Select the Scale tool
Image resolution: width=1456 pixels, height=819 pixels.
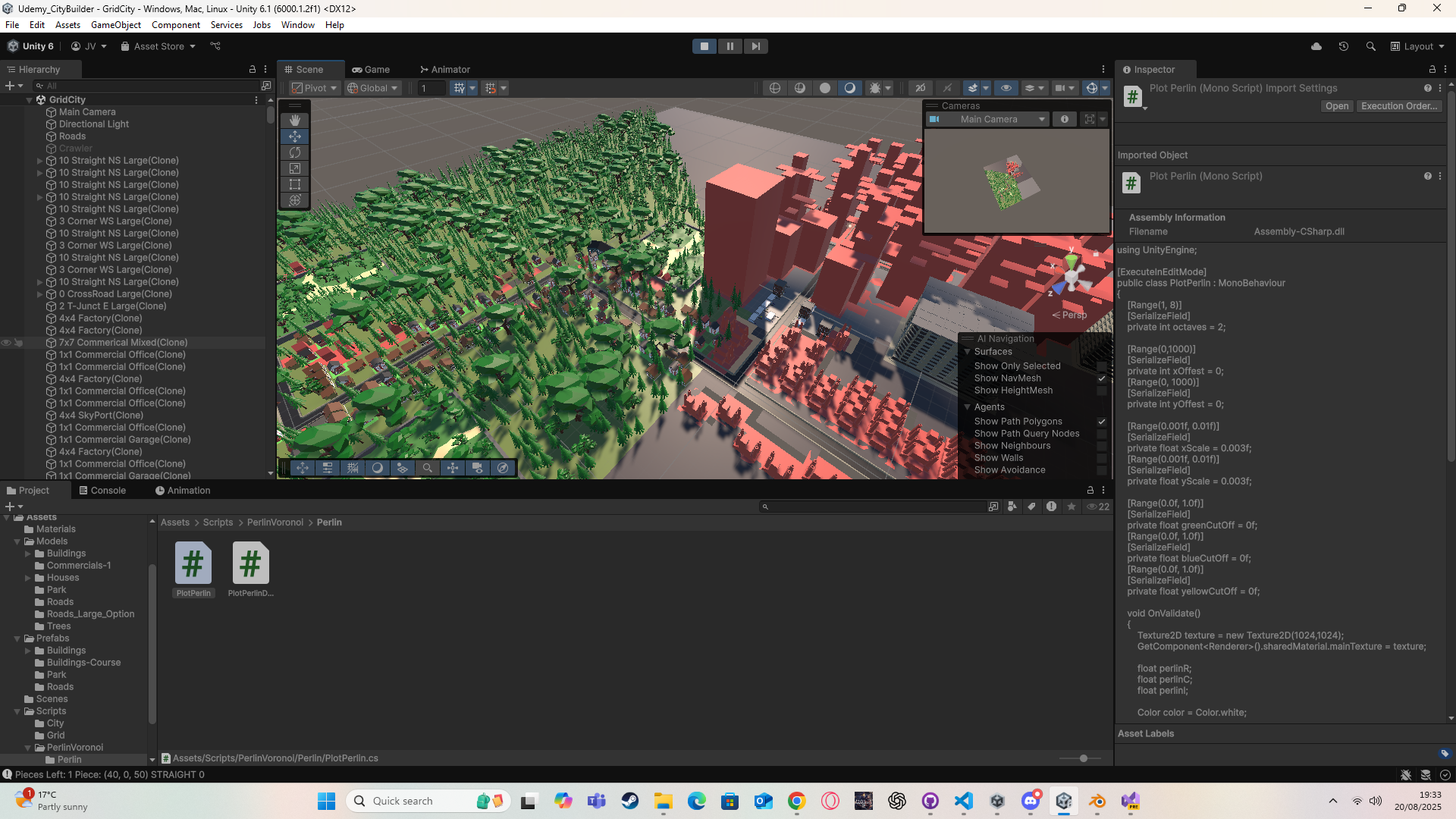(295, 168)
